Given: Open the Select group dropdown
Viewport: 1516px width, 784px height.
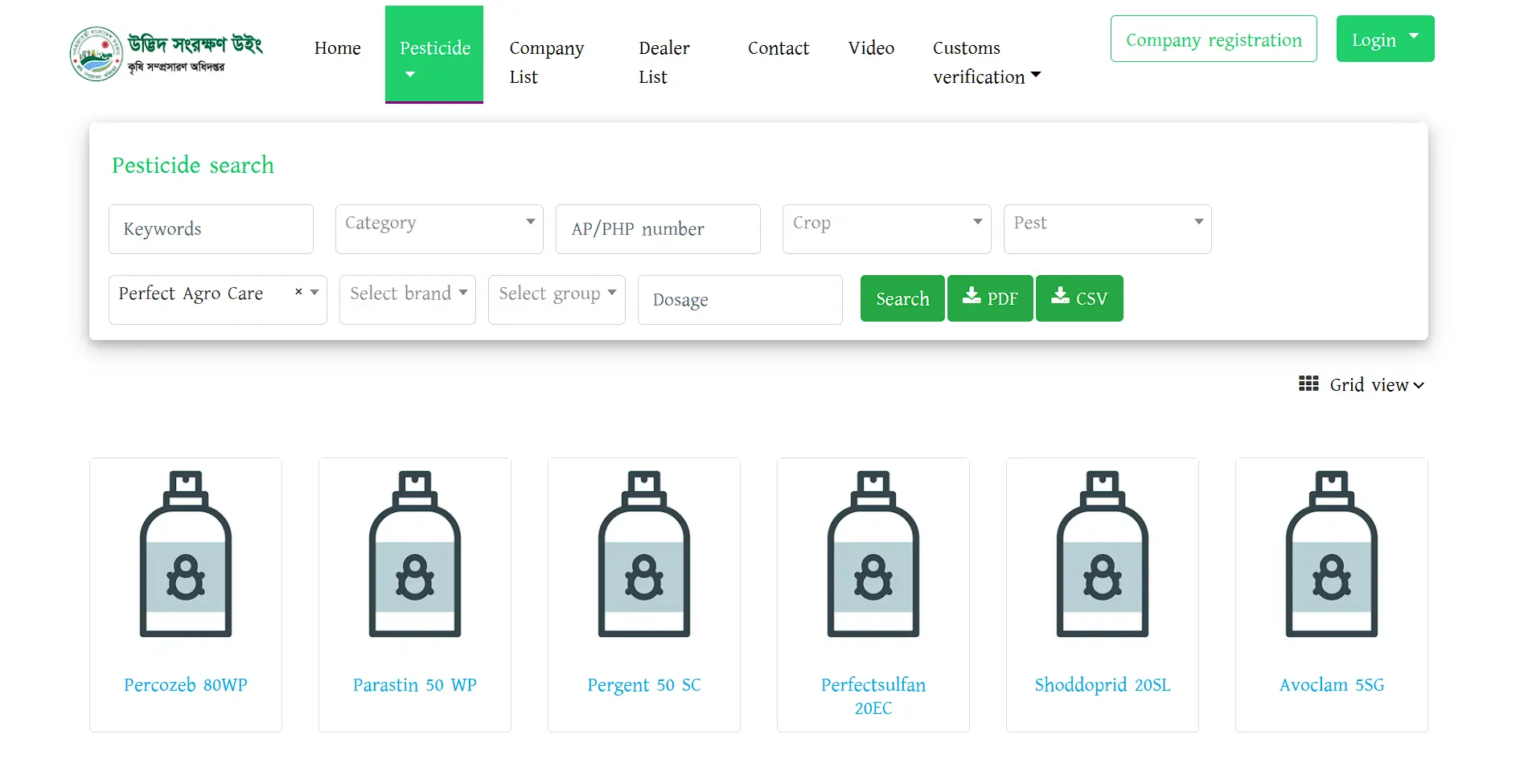Looking at the screenshot, I should pyautogui.click(x=557, y=300).
